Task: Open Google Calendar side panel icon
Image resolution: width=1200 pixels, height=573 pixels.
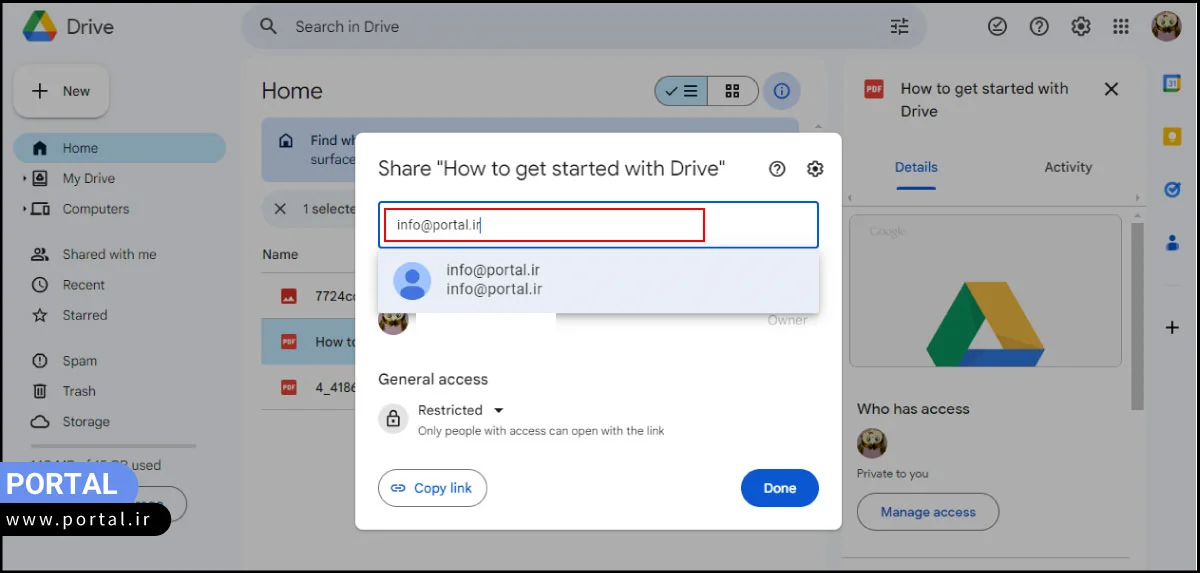Action: tap(1172, 84)
